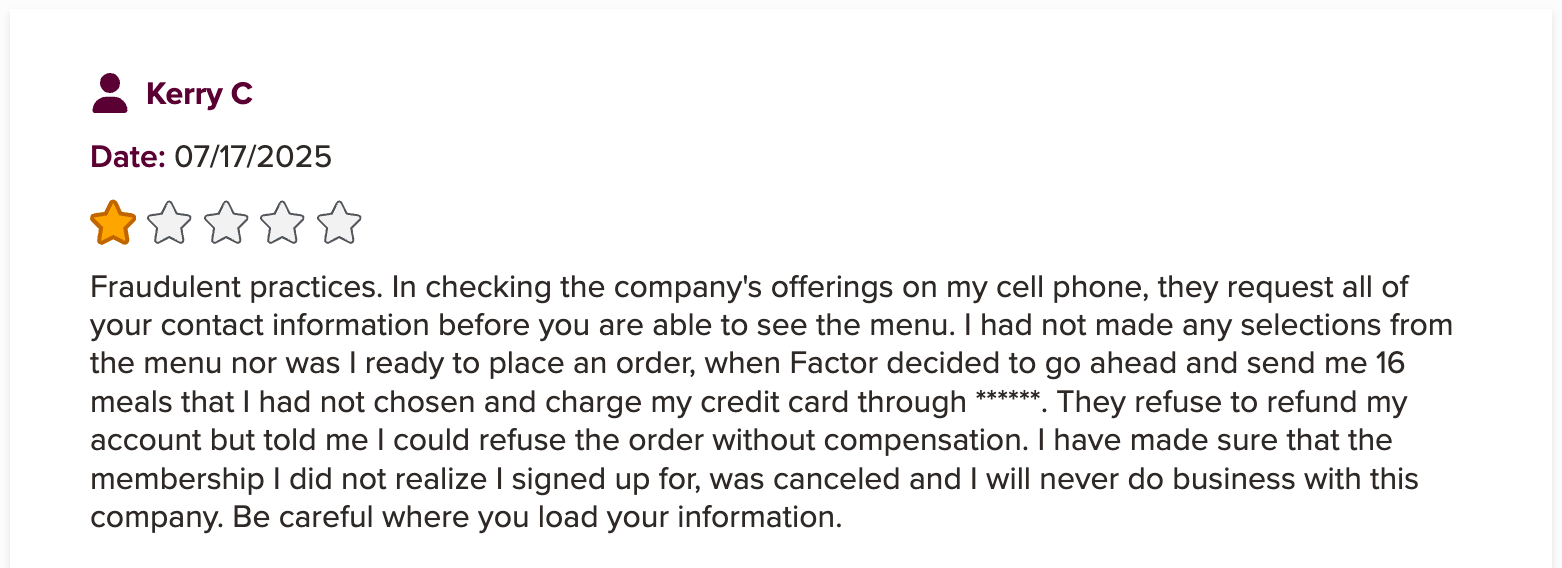Image resolution: width=1562 pixels, height=568 pixels.
Task: Click the fourth rating star
Action: 283,223
